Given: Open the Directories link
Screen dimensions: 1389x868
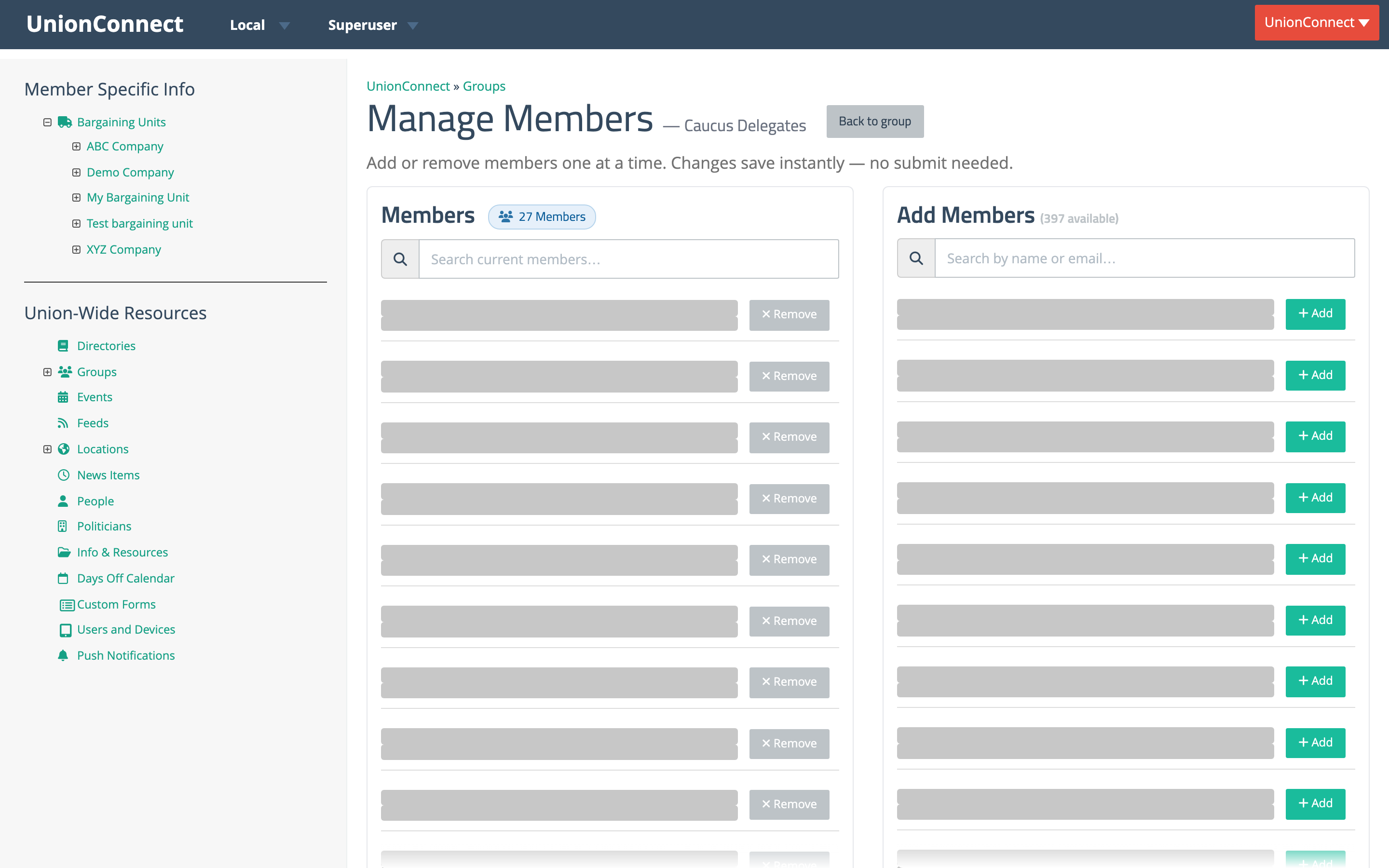Looking at the screenshot, I should click(x=106, y=346).
